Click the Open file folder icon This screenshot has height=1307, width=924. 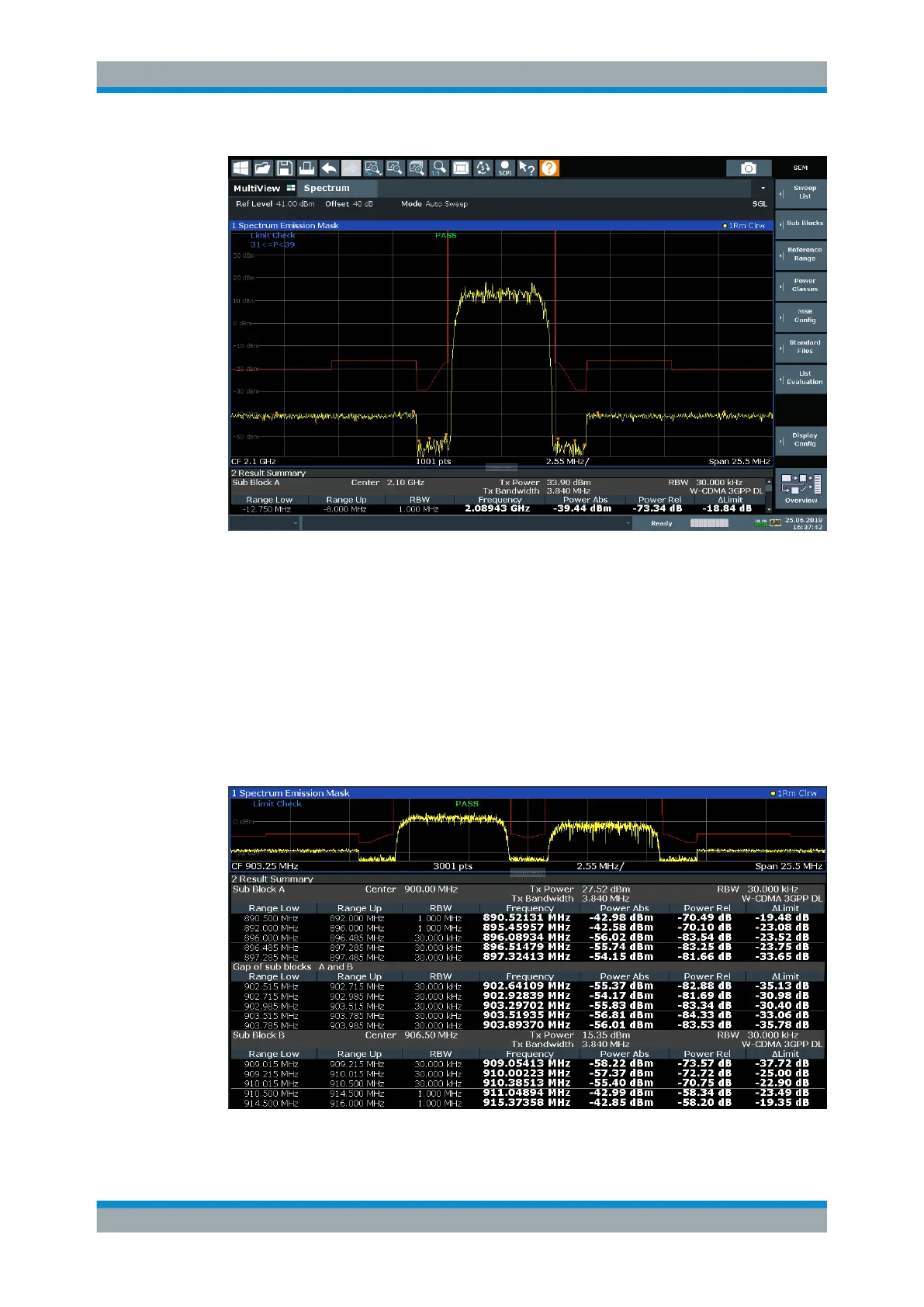point(262,168)
